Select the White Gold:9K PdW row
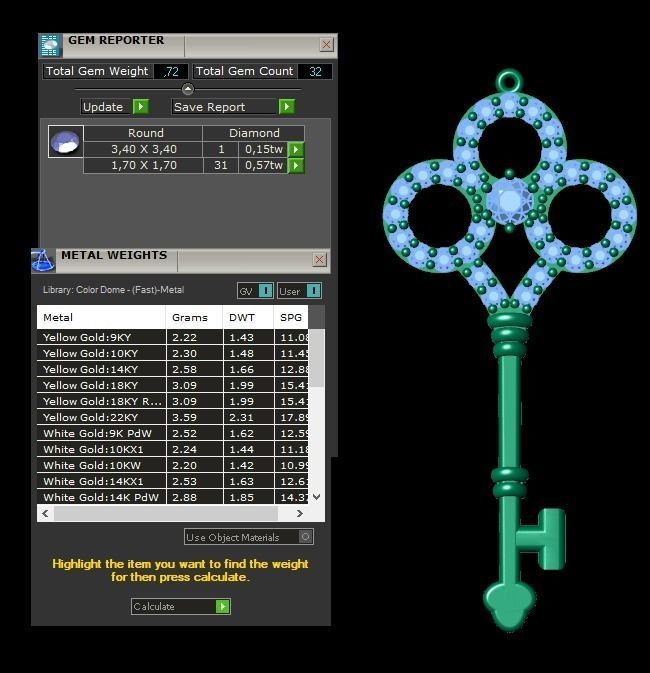This screenshot has width=650, height=673. pos(173,433)
